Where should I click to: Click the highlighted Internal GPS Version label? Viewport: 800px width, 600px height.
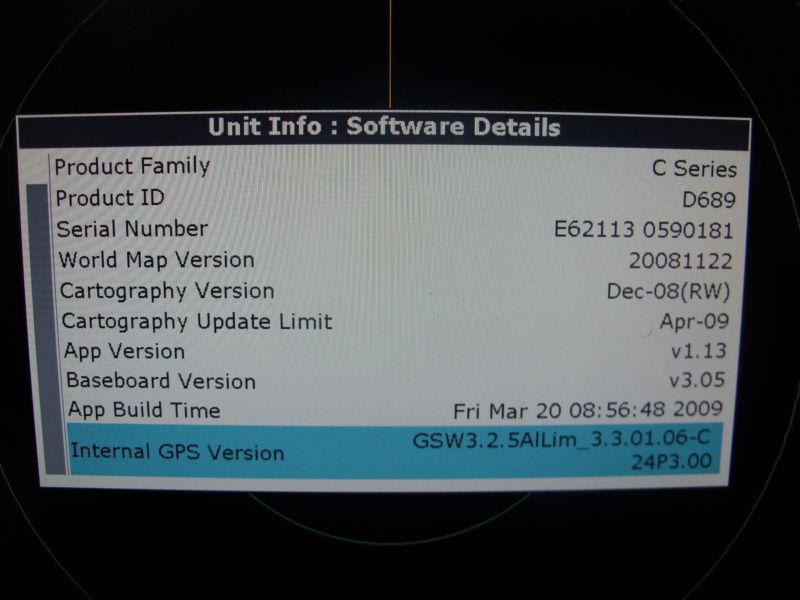pyautogui.click(x=177, y=452)
